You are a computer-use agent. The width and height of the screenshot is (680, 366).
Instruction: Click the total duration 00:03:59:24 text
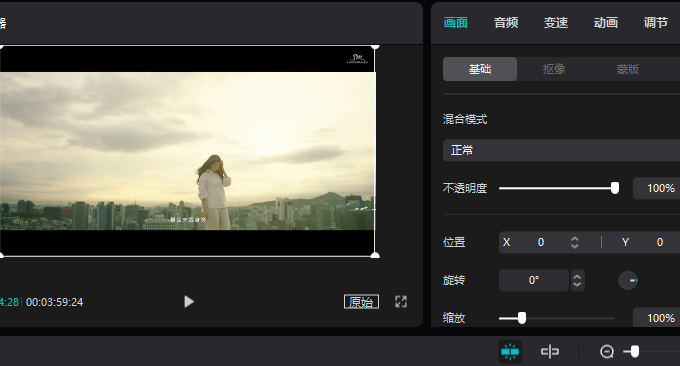coord(55,302)
